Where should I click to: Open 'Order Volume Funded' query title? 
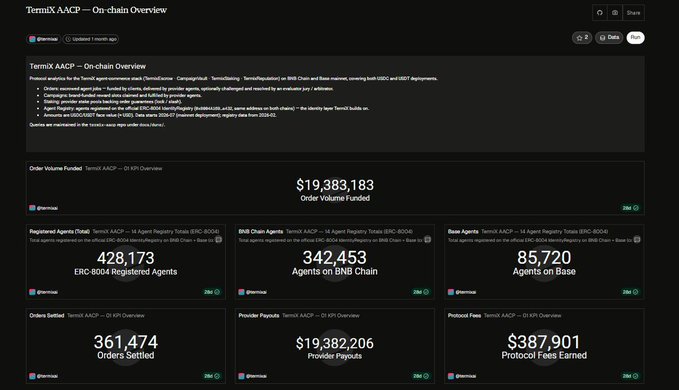55,168
